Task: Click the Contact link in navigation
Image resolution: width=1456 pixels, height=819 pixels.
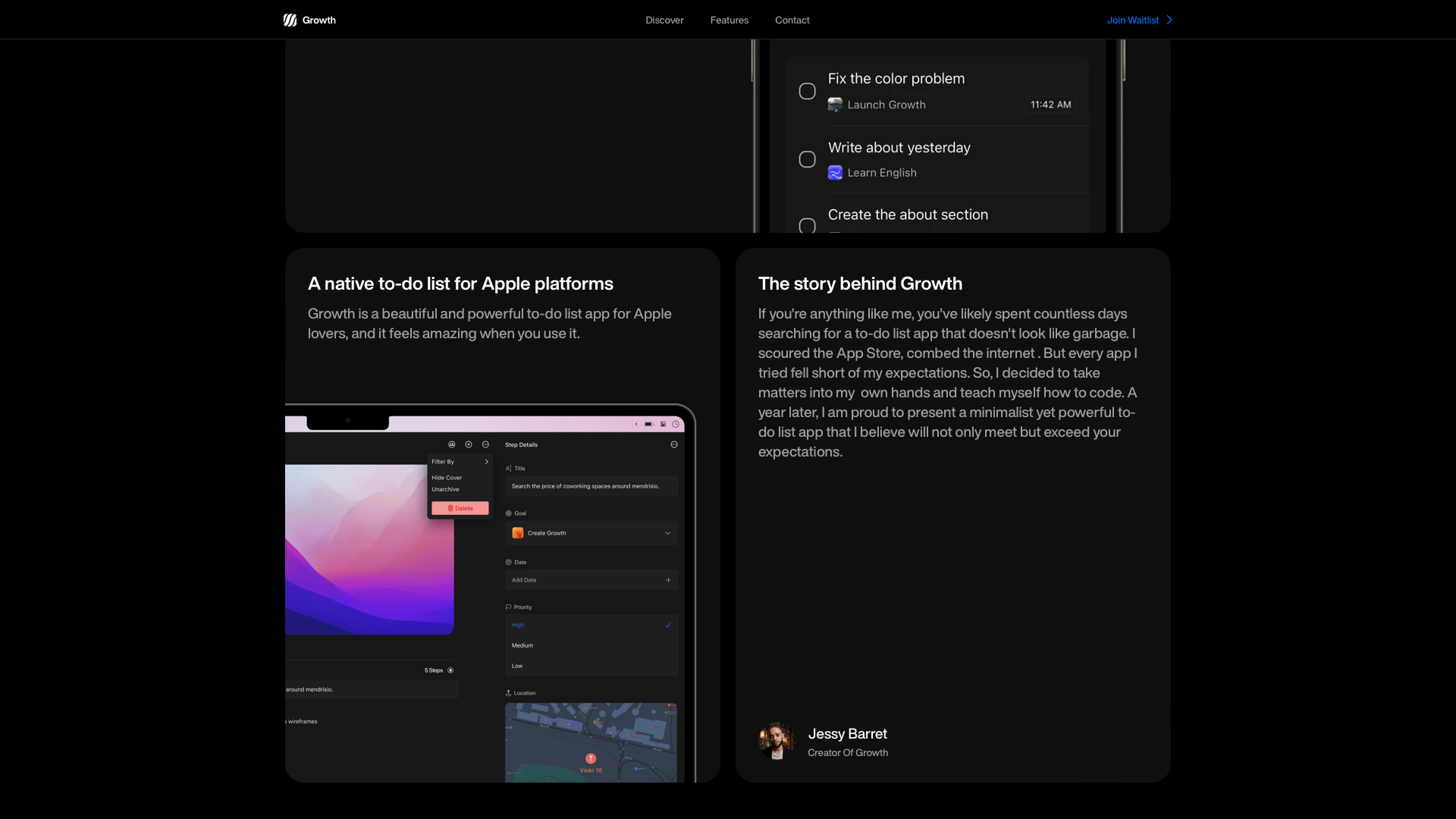Action: tap(792, 20)
